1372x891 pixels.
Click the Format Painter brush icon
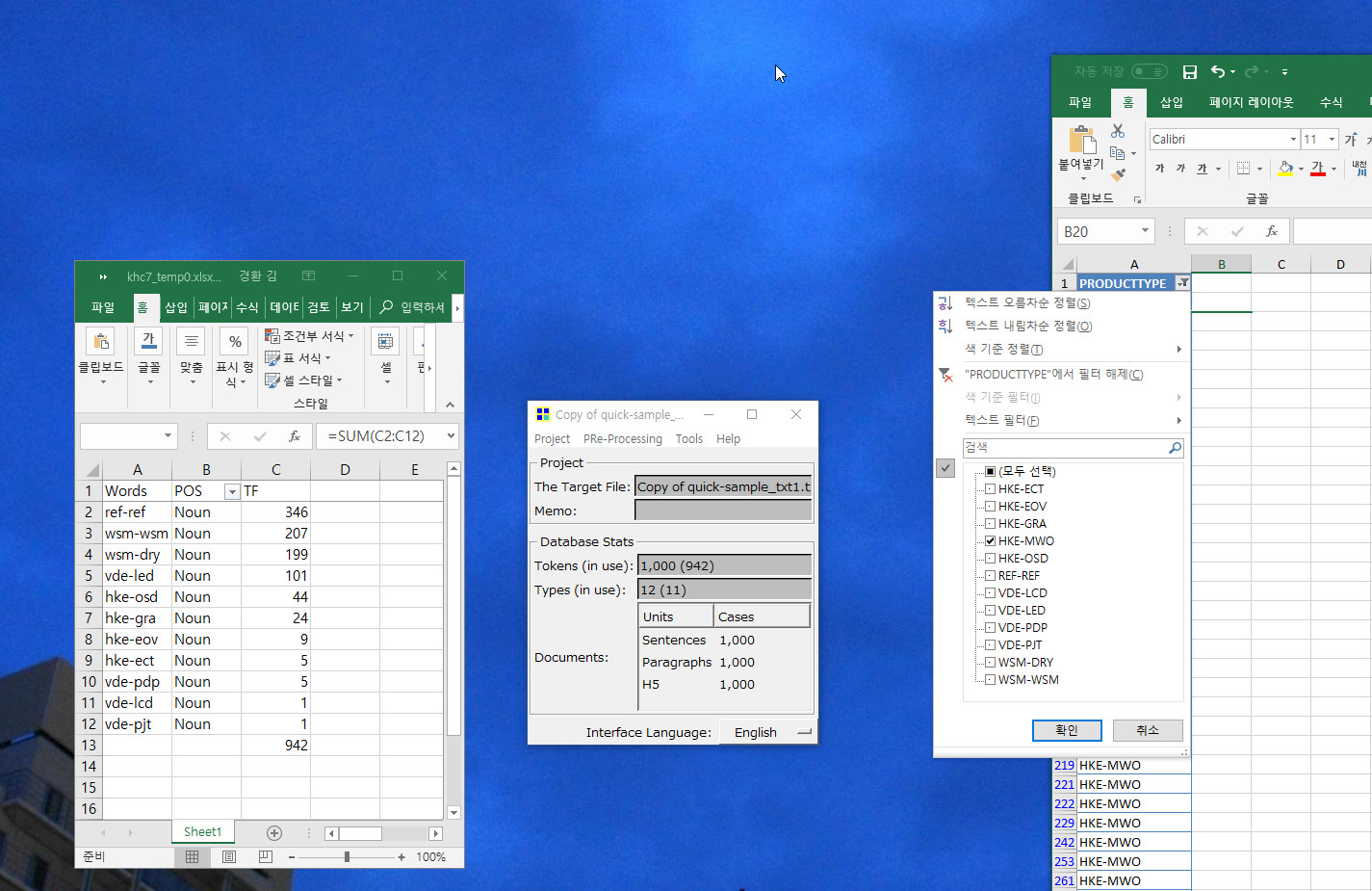(1118, 174)
